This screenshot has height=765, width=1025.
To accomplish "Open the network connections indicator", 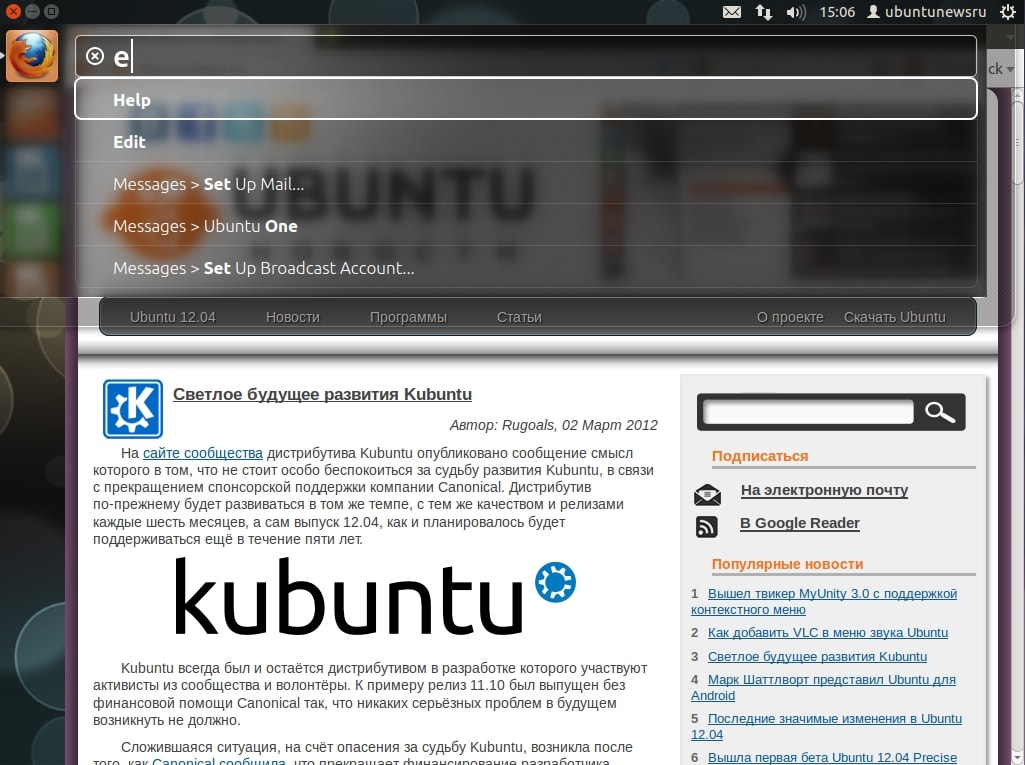I will click(764, 12).
